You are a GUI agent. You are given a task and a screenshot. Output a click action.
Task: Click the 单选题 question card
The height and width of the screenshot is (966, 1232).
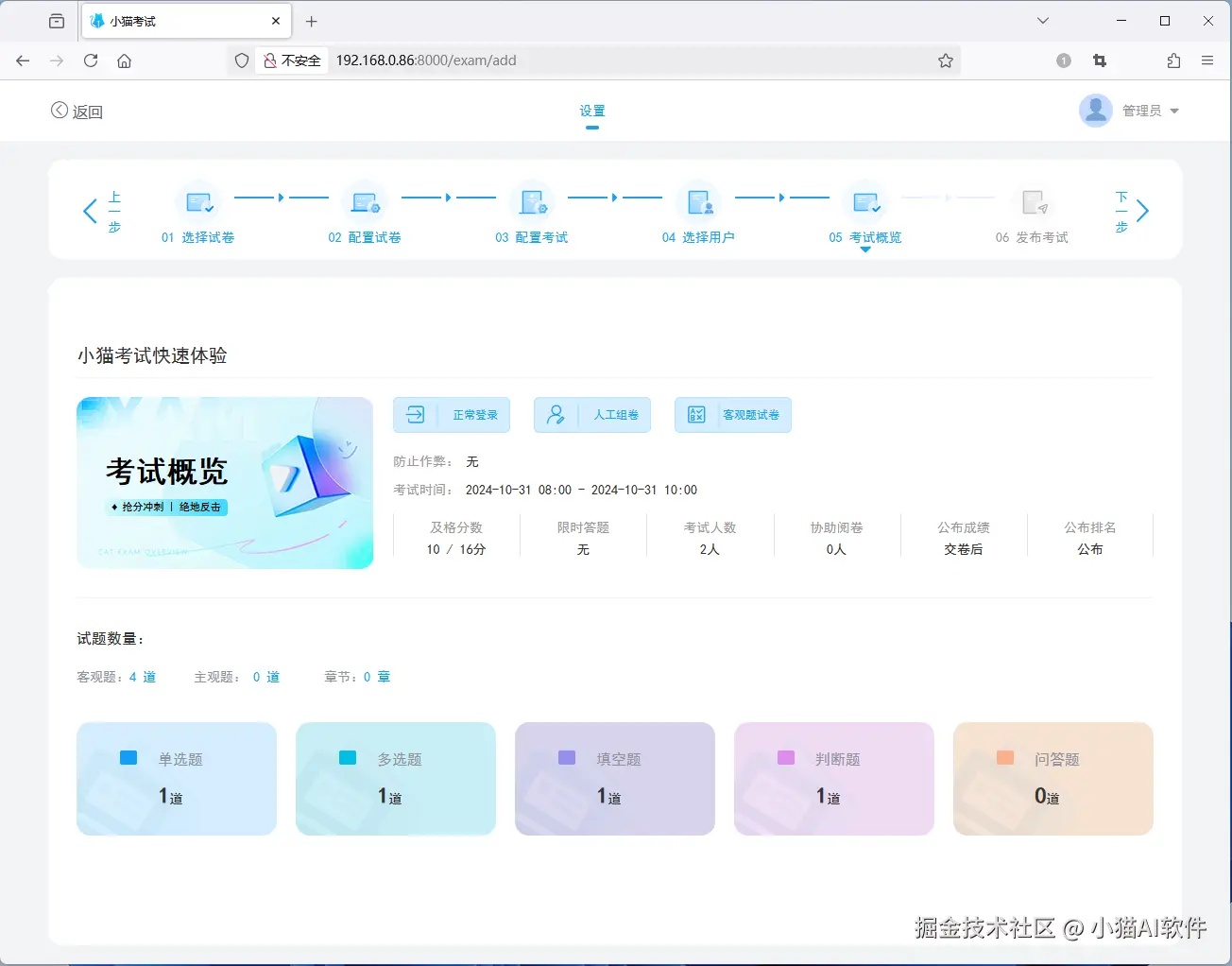coord(177,778)
